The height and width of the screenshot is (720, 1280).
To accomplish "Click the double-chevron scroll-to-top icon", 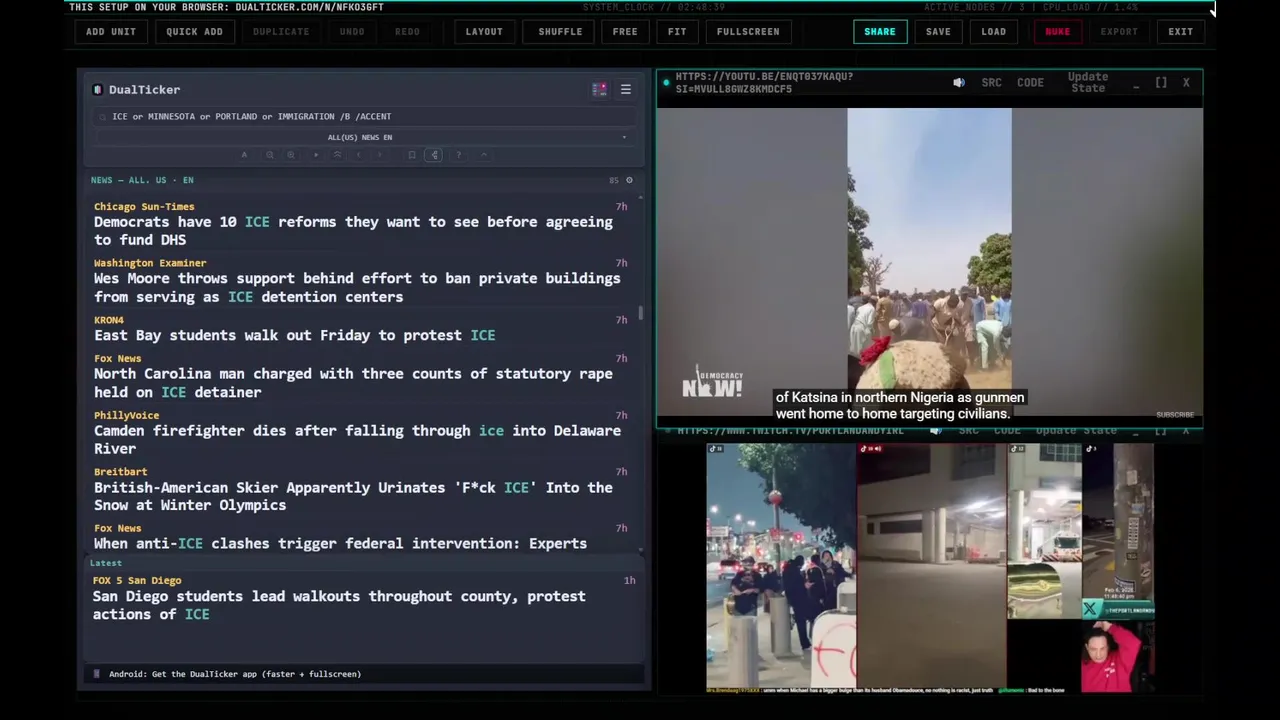I will 337,155.
